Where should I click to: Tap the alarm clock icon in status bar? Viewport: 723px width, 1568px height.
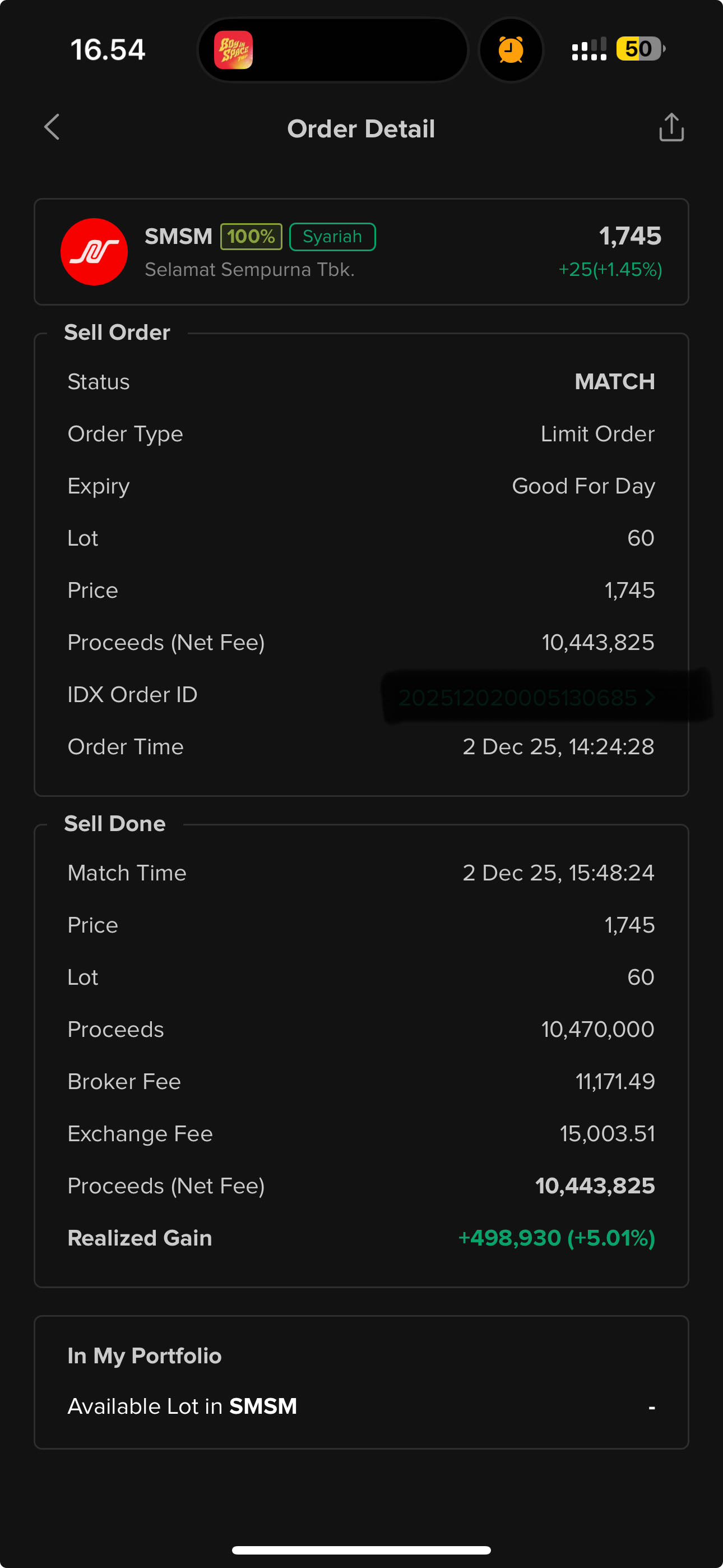click(511, 50)
